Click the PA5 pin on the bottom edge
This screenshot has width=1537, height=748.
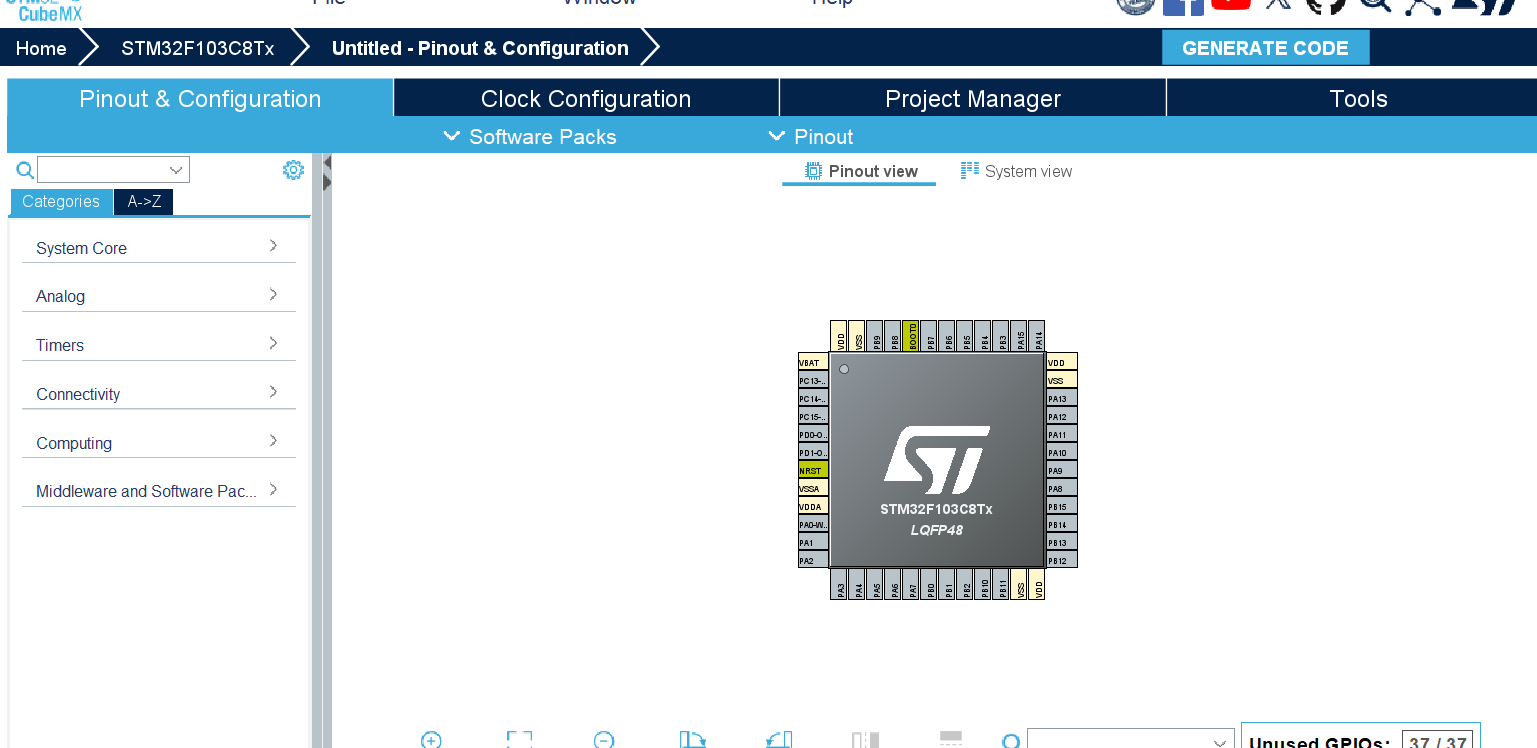point(876,584)
